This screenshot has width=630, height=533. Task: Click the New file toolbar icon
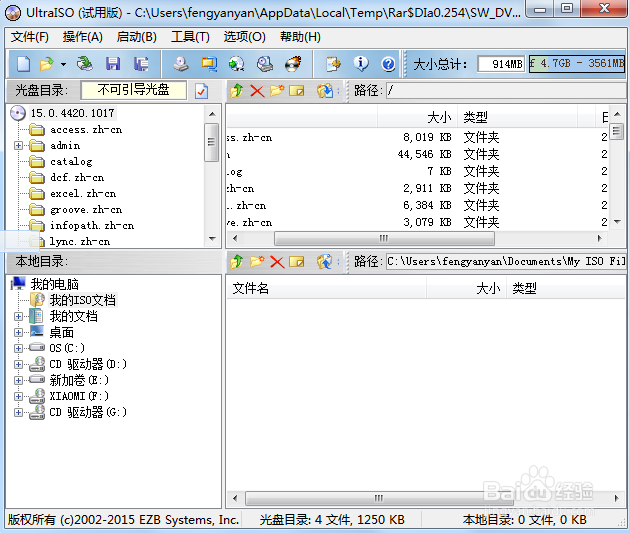[23, 64]
